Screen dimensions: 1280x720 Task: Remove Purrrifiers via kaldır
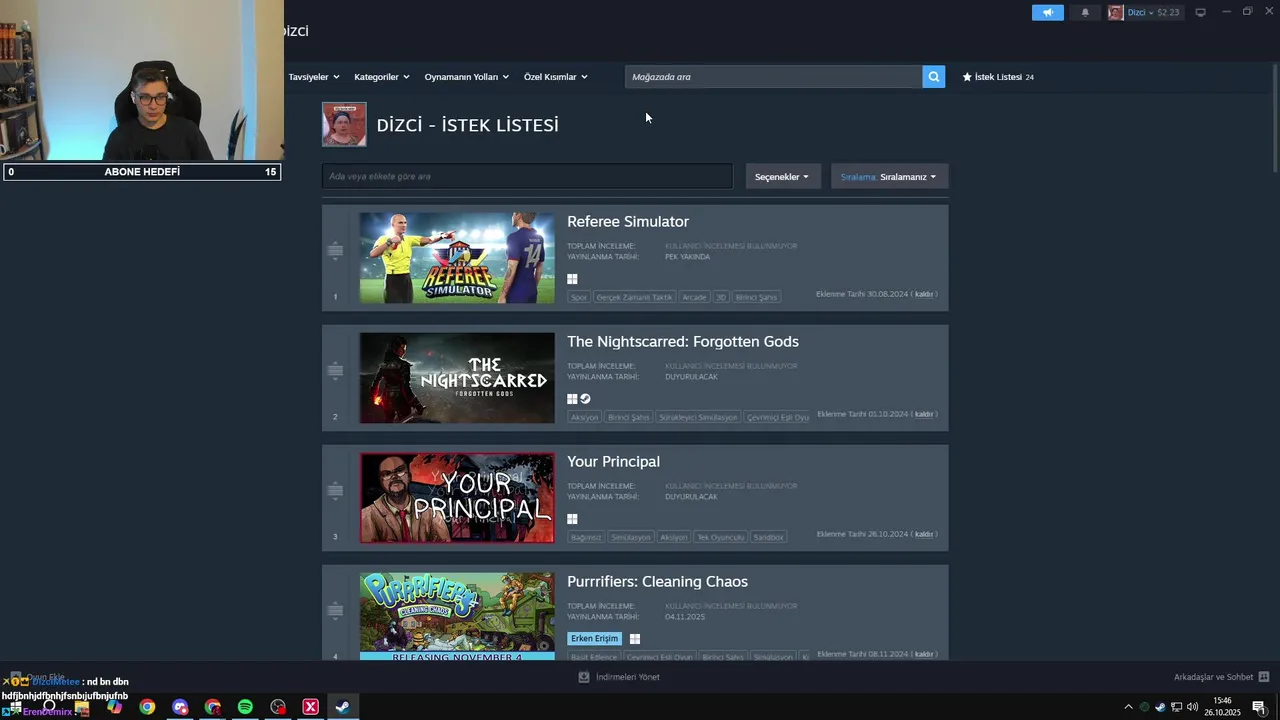point(924,654)
